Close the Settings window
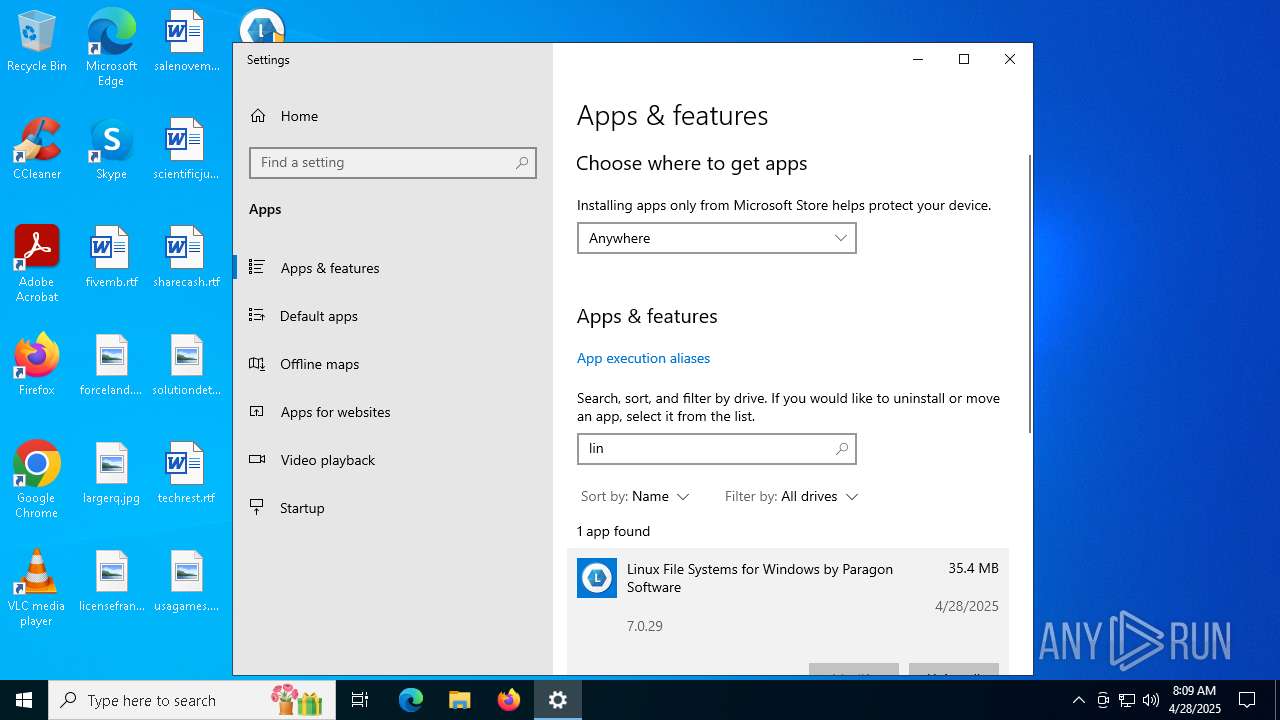Image resolution: width=1280 pixels, height=720 pixels. pos(1010,59)
